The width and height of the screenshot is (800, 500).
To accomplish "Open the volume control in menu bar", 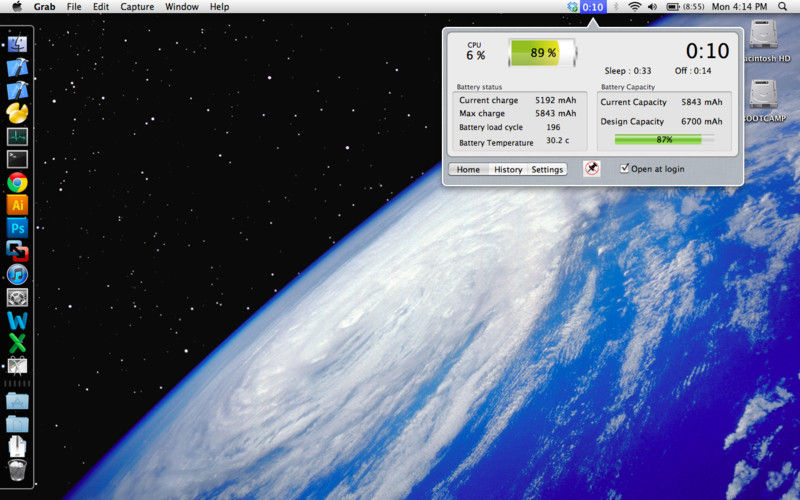I will [653, 7].
